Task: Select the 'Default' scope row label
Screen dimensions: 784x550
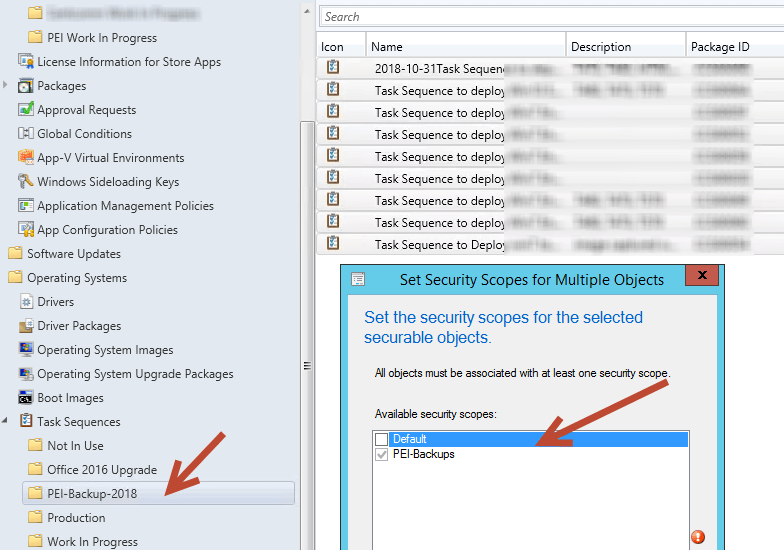Action: click(410, 439)
